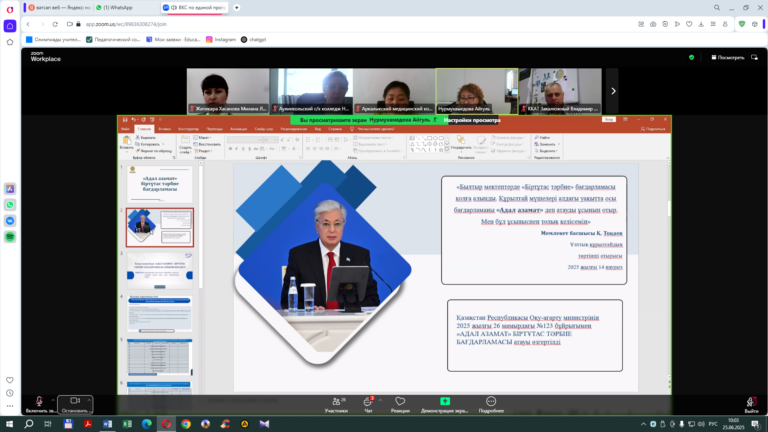This screenshot has height=432, width=768.
Task: Open Windows taskbar search
Action: click(x=28, y=424)
